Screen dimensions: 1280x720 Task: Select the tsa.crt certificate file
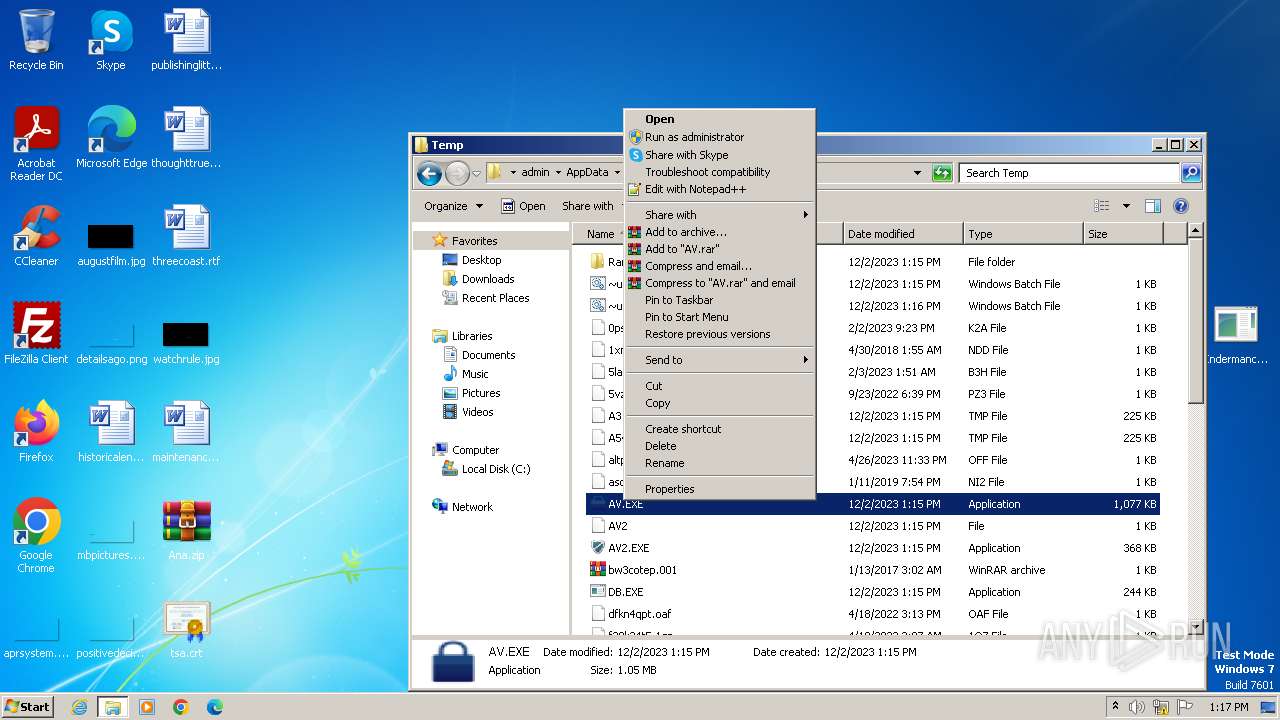[x=186, y=628]
